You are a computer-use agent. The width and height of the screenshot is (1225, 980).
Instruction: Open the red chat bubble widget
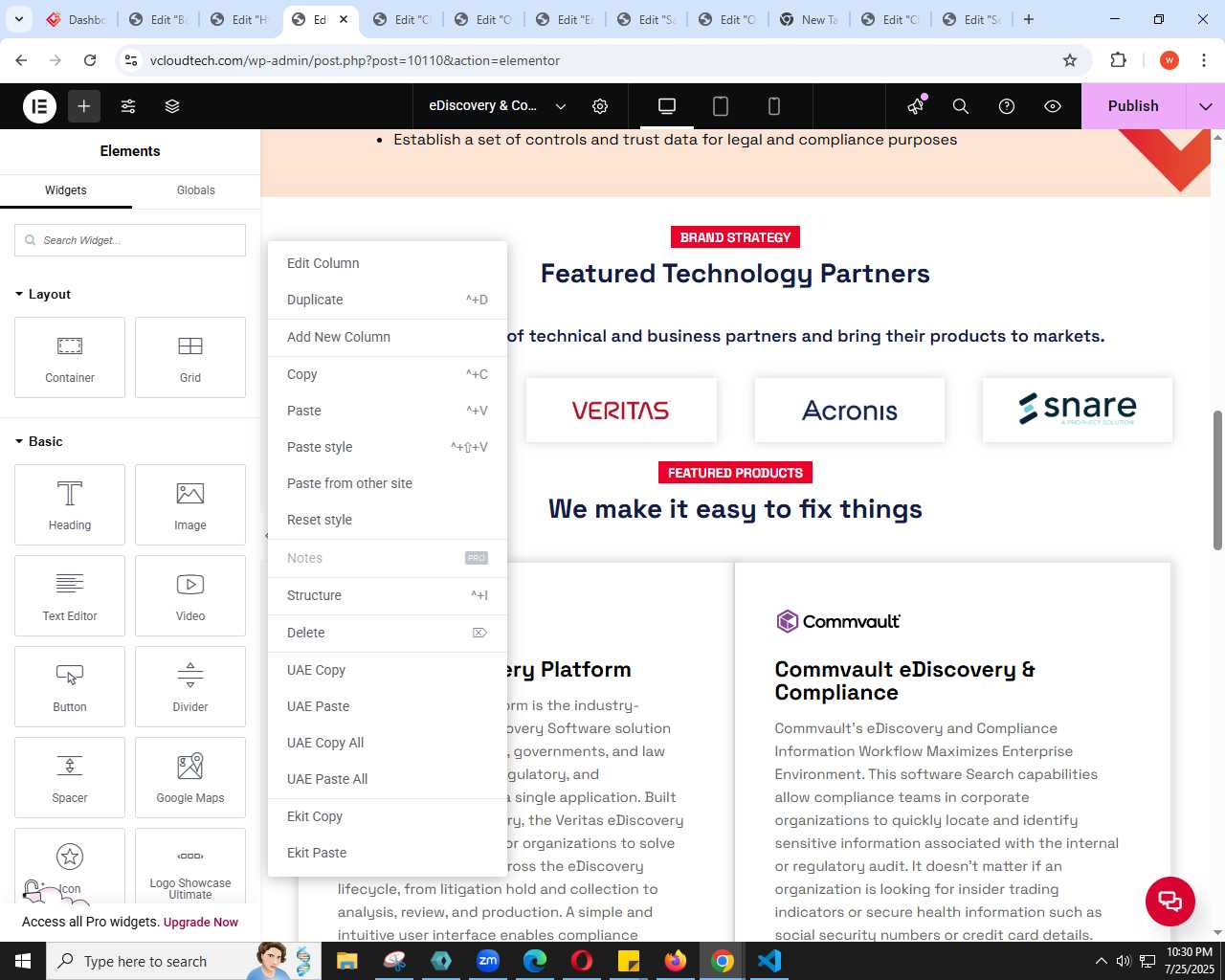coord(1170,901)
